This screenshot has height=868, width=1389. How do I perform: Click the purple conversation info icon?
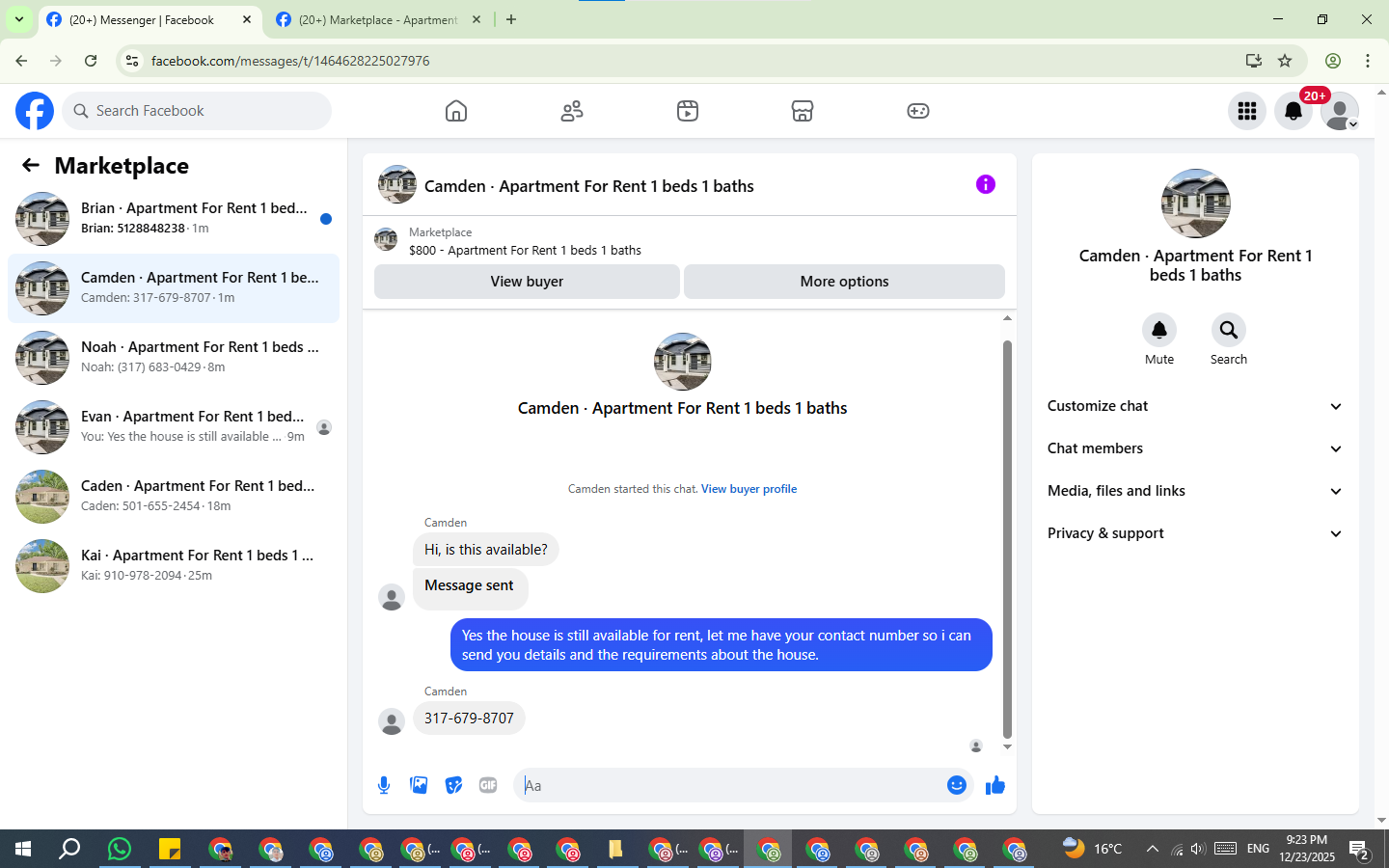(x=985, y=184)
